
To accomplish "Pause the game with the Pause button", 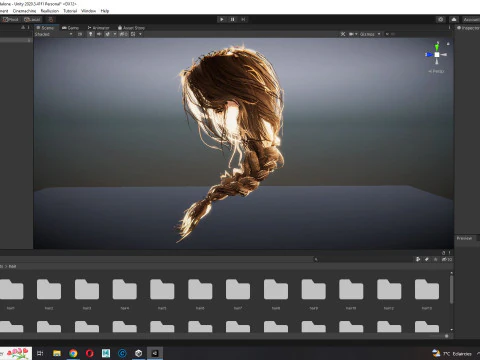I will (233, 19).
